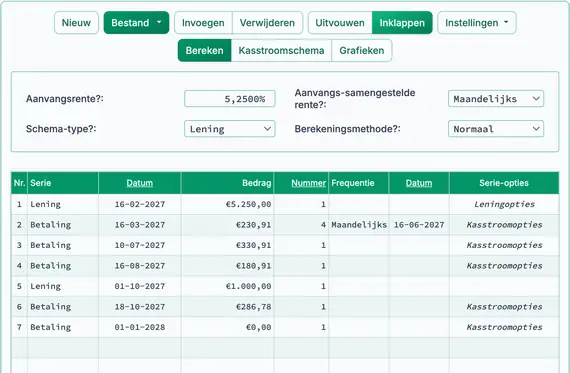The height and width of the screenshot is (373, 570).
Task: Open the Schema-type Lening dropdown
Action: coord(230,129)
